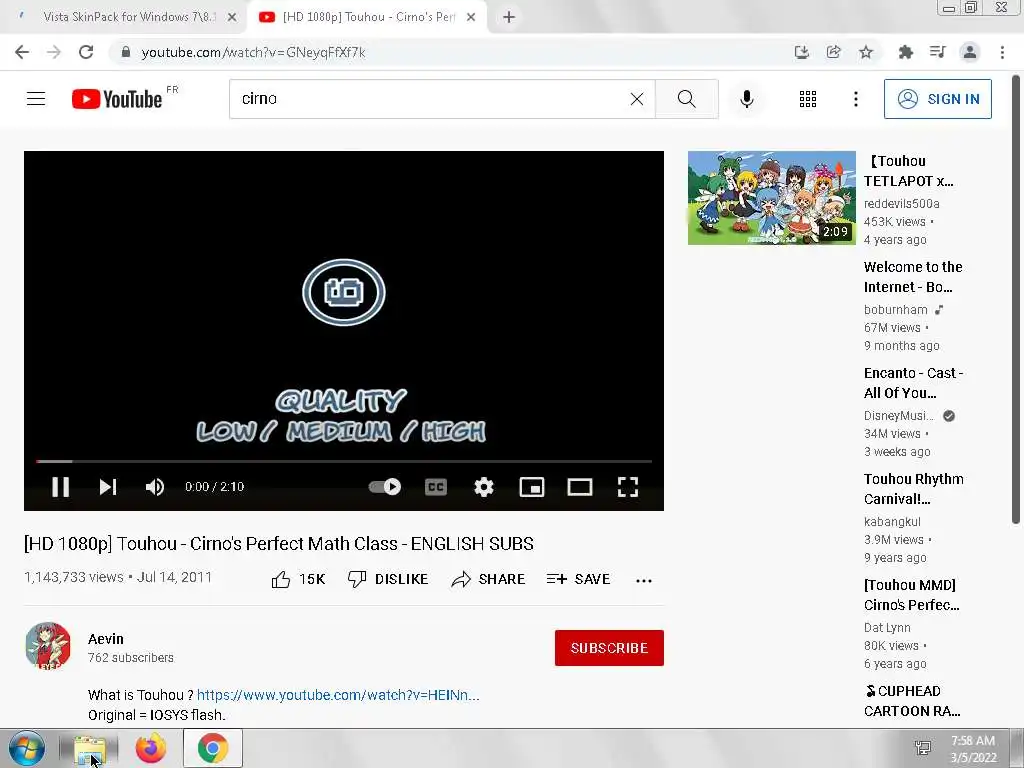This screenshot has height=768, width=1024.
Task: View site info lock icon
Action: 125,52
